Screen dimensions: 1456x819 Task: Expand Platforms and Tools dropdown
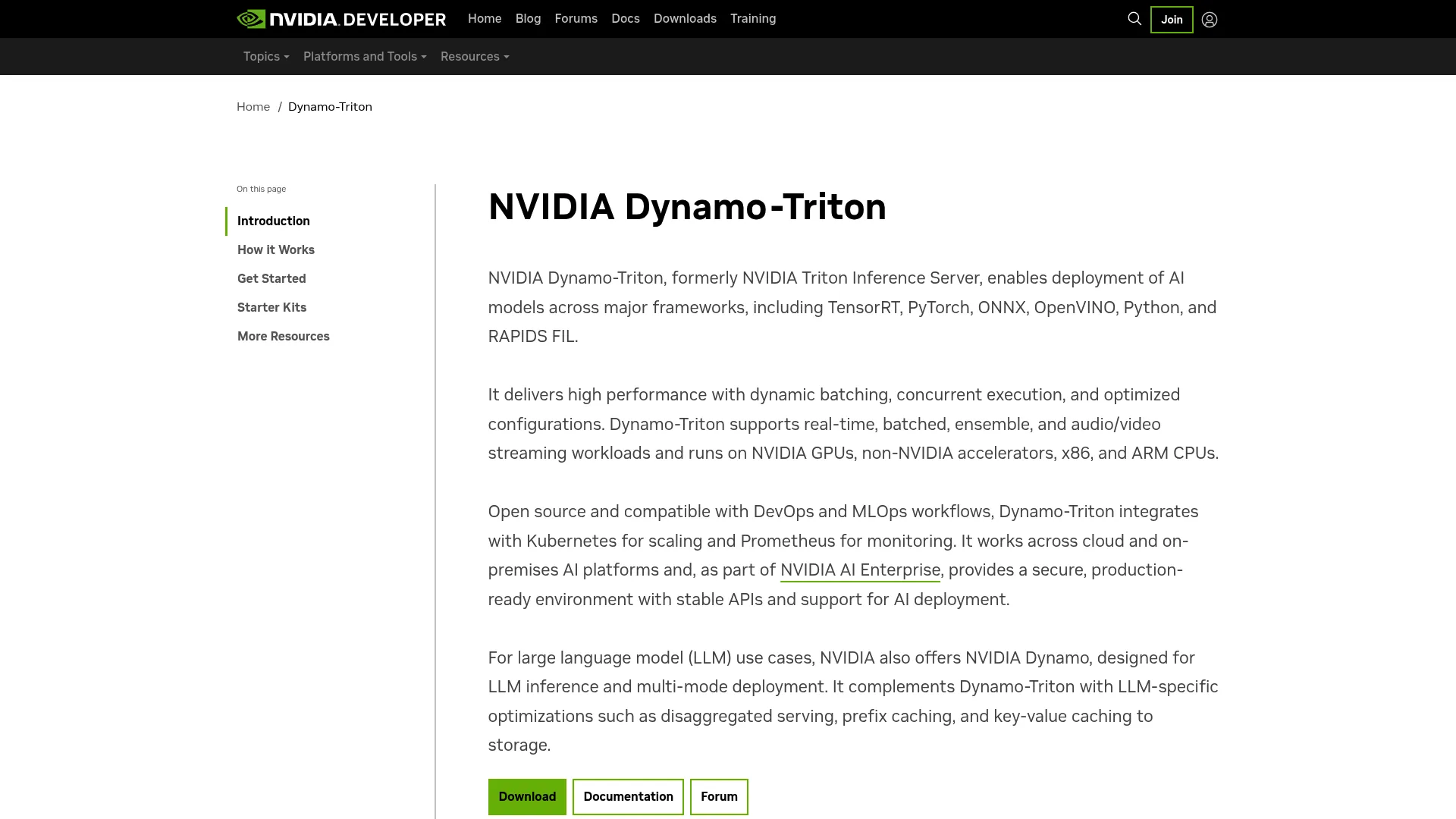coord(365,57)
